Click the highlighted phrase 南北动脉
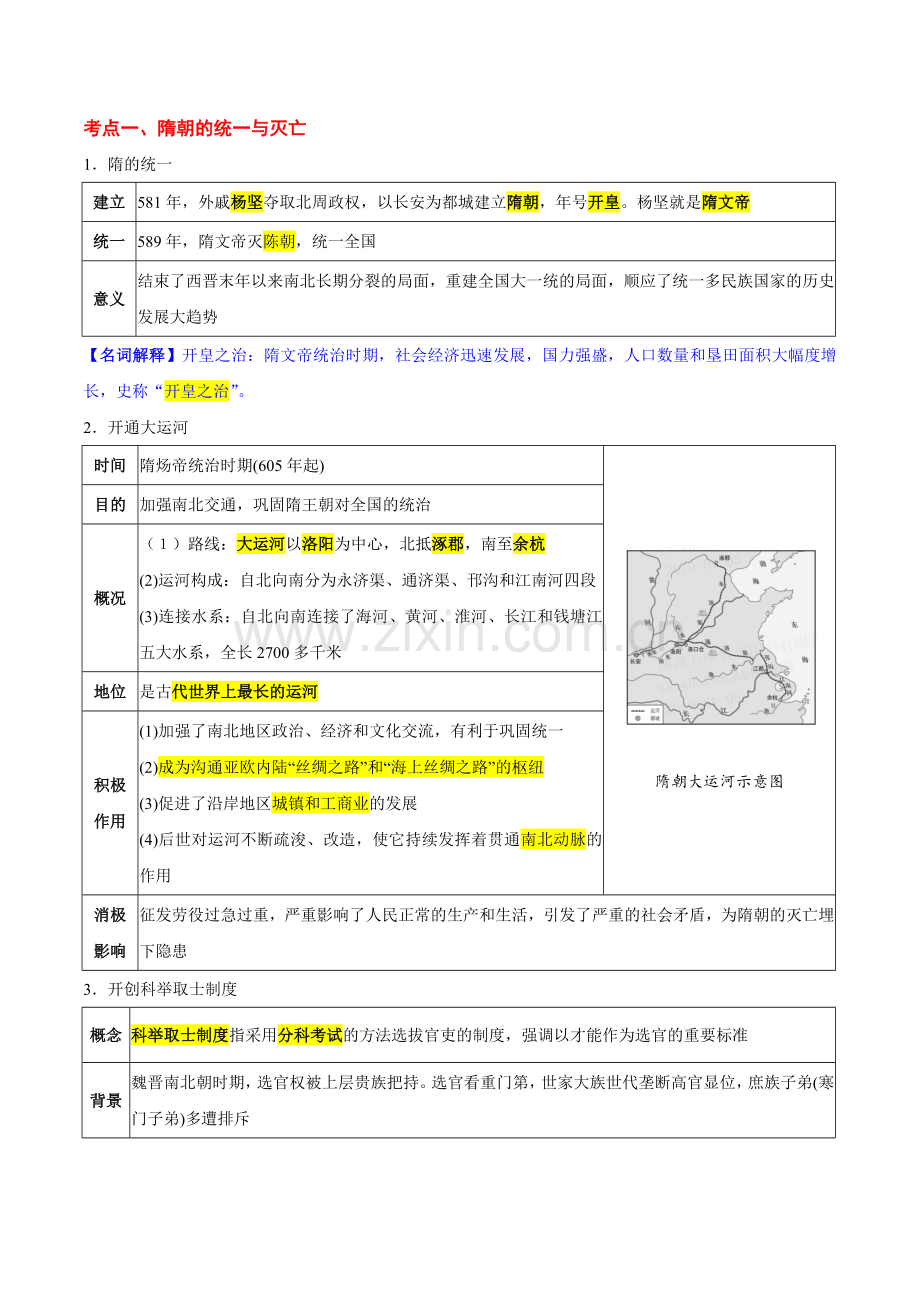The width and height of the screenshot is (920, 1302). pos(553,839)
